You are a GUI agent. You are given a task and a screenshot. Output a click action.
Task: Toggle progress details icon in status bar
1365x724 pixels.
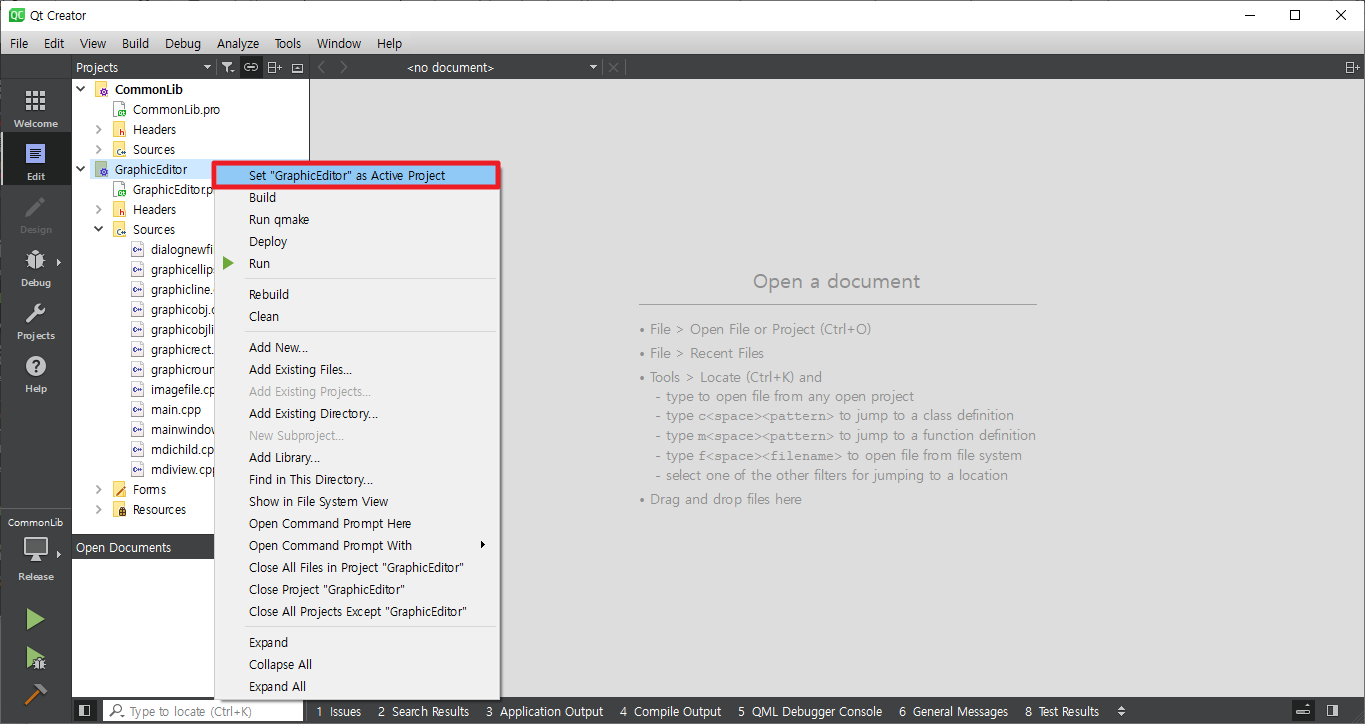1303,710
